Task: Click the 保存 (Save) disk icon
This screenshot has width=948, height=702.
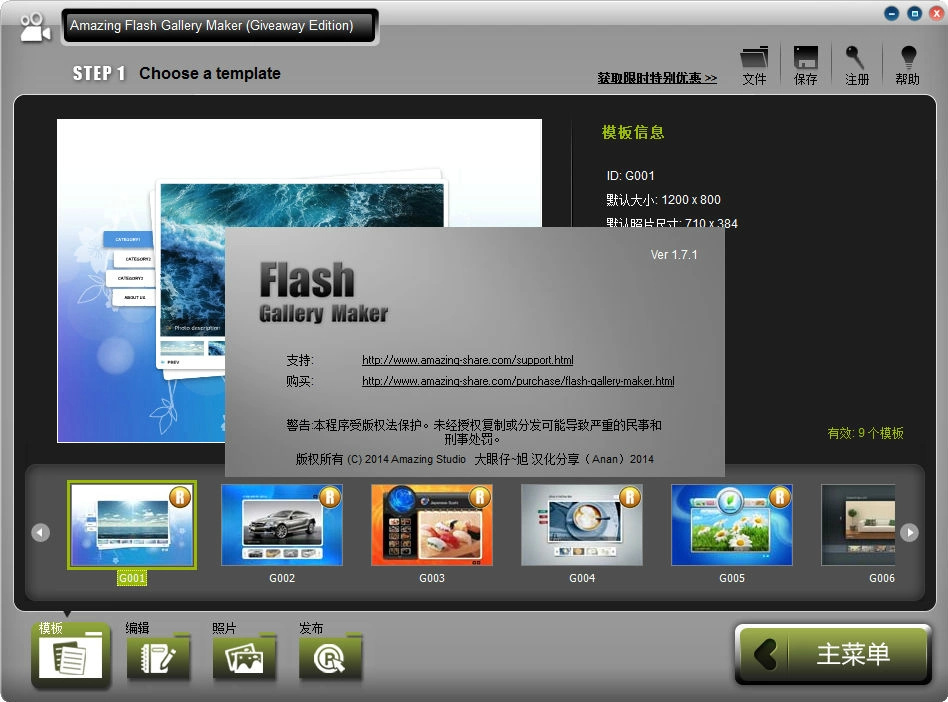Action: 805,65
